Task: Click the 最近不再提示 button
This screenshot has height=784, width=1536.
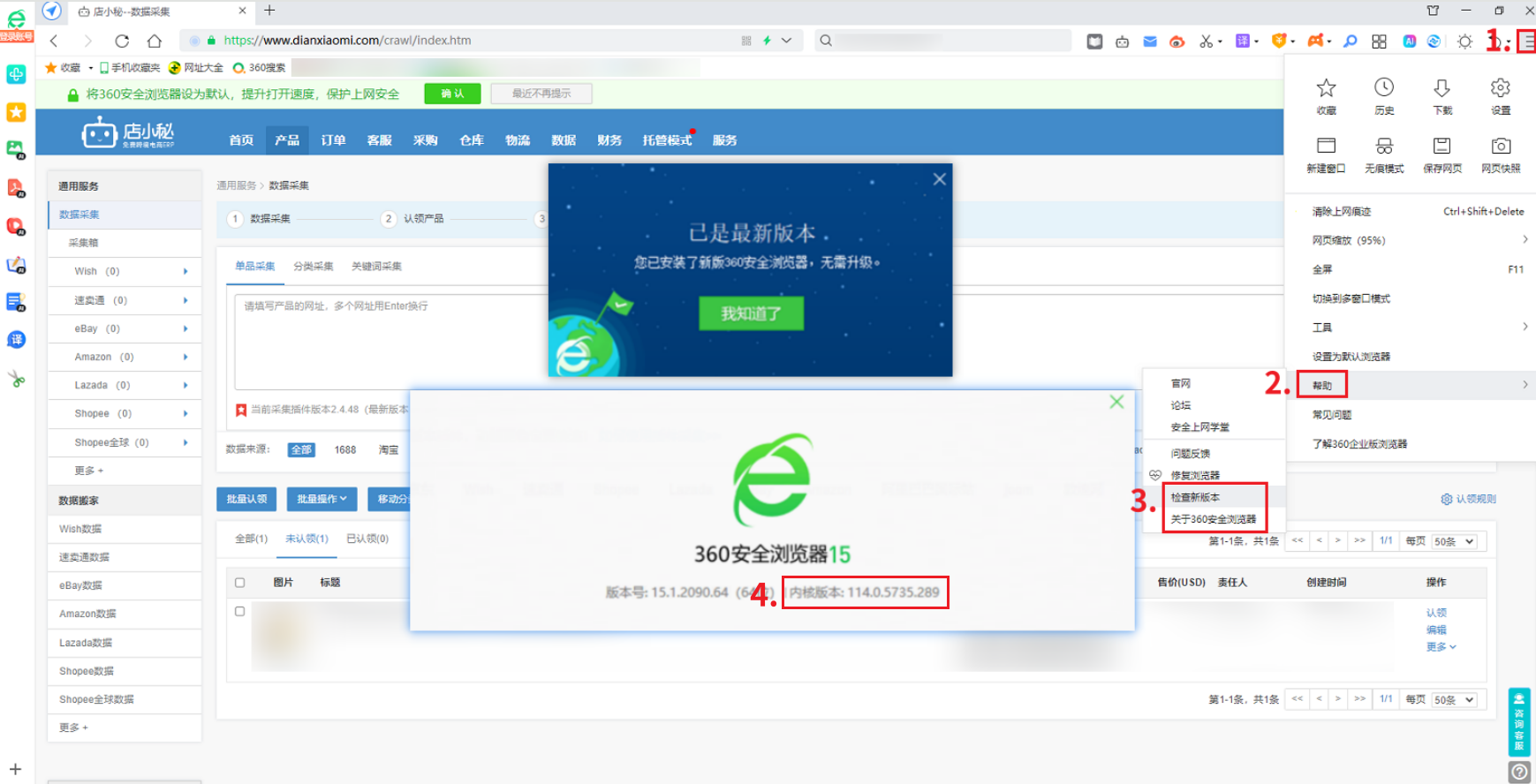Action: 541,94
